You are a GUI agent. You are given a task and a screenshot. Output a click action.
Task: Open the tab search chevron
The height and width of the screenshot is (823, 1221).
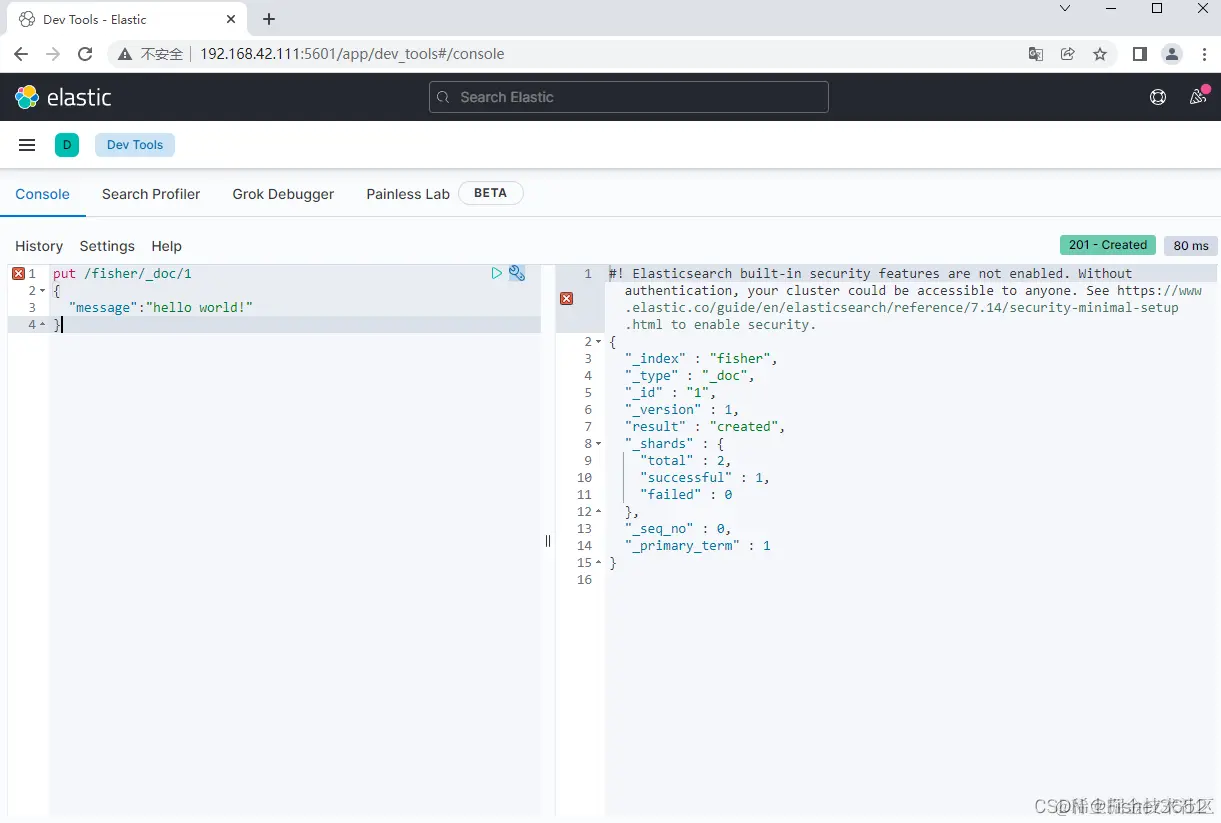pos(1065,8)
